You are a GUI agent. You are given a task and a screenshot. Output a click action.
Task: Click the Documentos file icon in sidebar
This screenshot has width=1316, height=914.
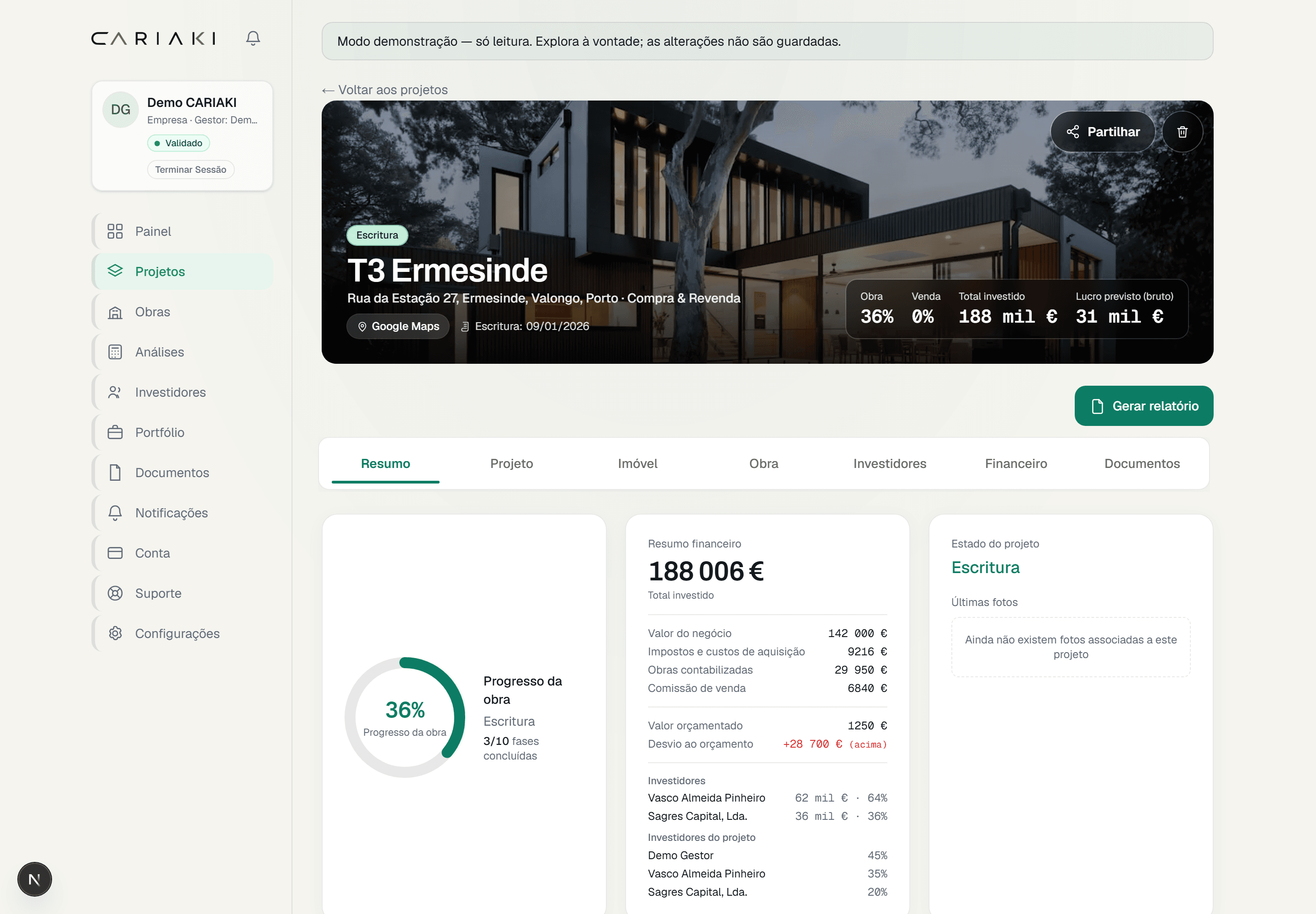115,473
